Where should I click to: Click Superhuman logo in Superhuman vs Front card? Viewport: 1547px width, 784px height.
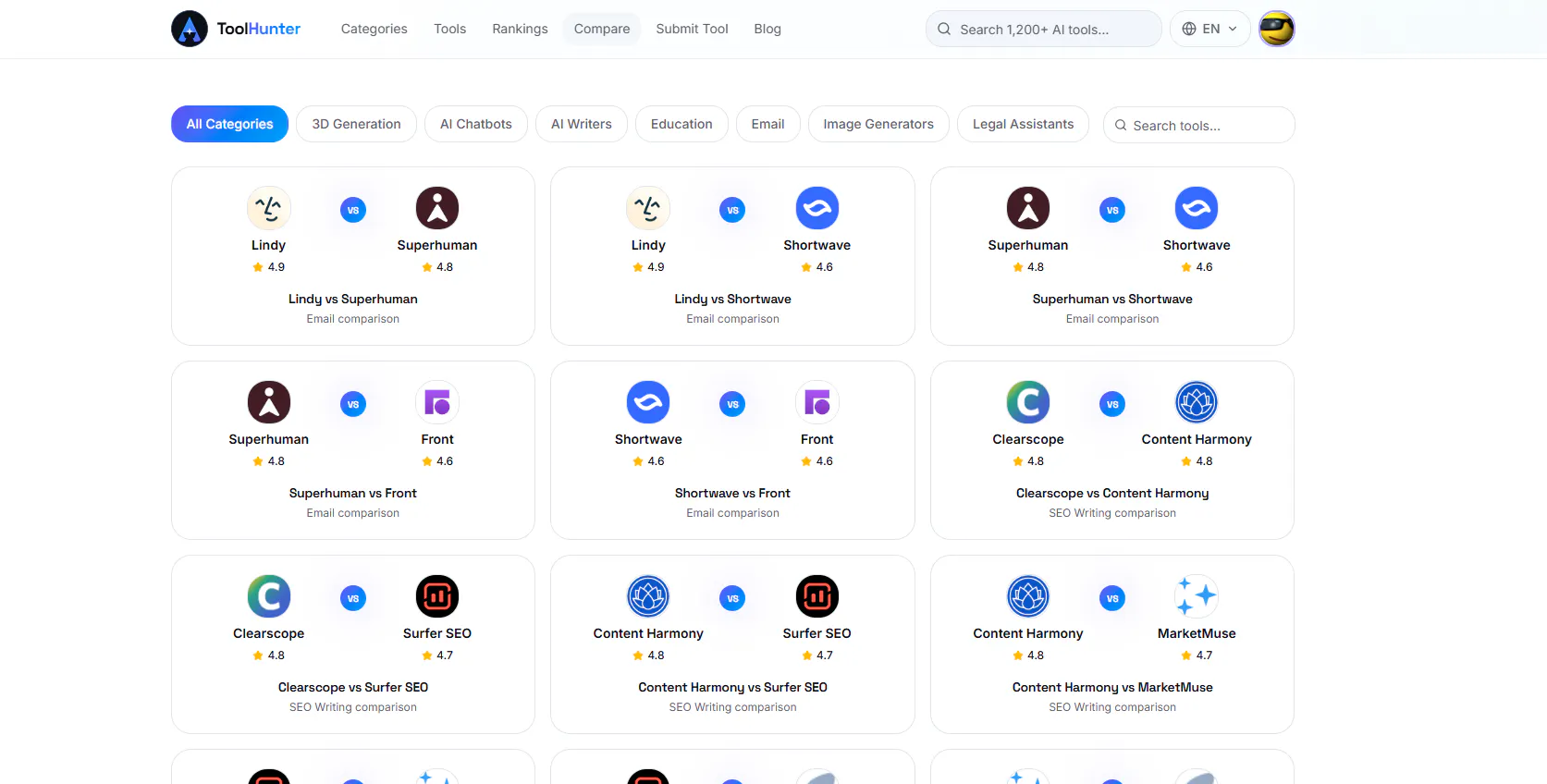pos(269,402)
